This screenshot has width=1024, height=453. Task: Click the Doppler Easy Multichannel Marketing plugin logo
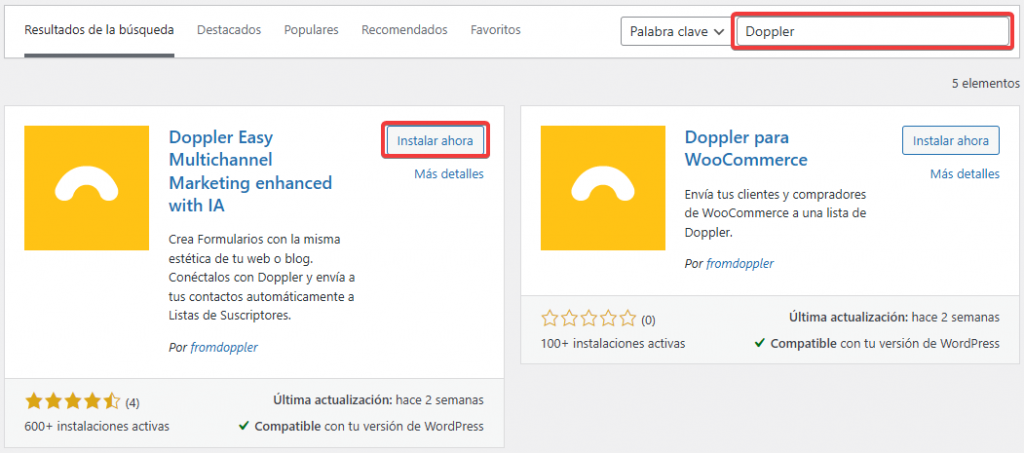(x=86, y=188)
